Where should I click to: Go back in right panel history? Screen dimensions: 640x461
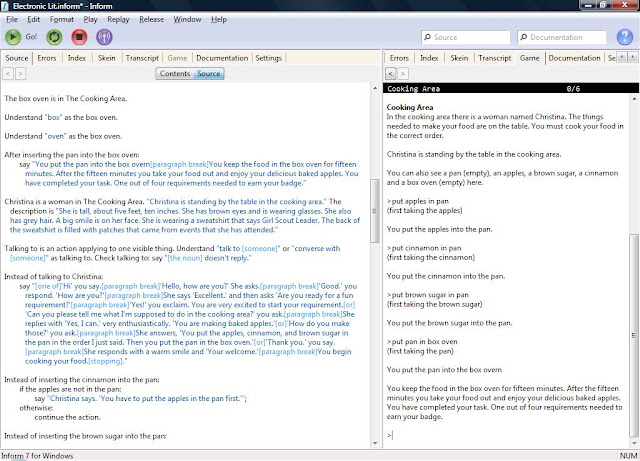[391, 73]
